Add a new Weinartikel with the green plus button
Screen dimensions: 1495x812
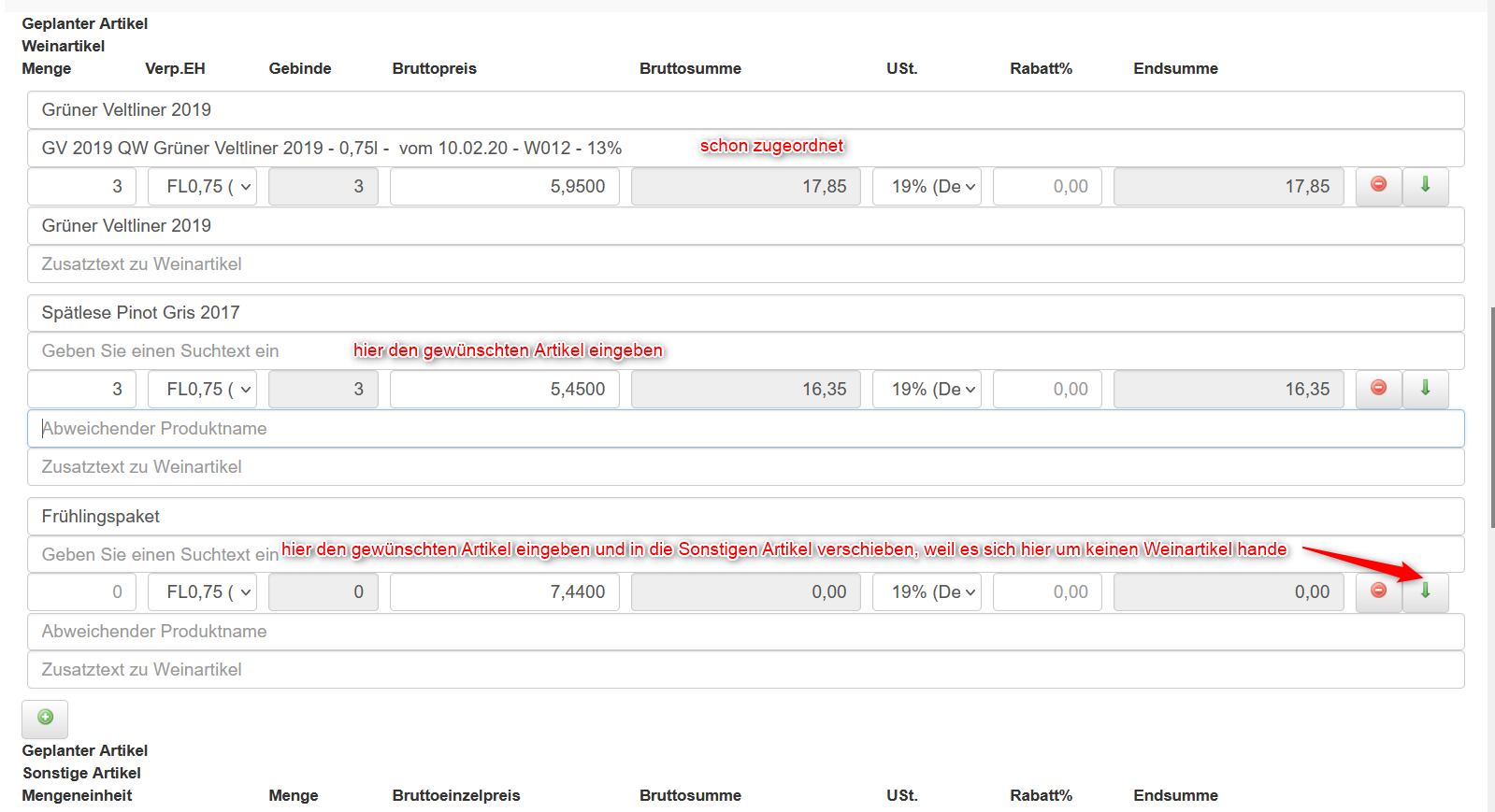(45, 718)
